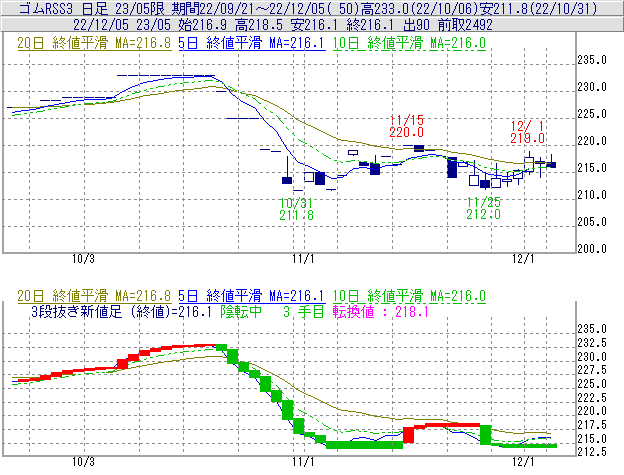Click lower chart 20日 終値平滑 MA=216.8 legend
This screenshot has width=624, height=475.
pos(94,296)
